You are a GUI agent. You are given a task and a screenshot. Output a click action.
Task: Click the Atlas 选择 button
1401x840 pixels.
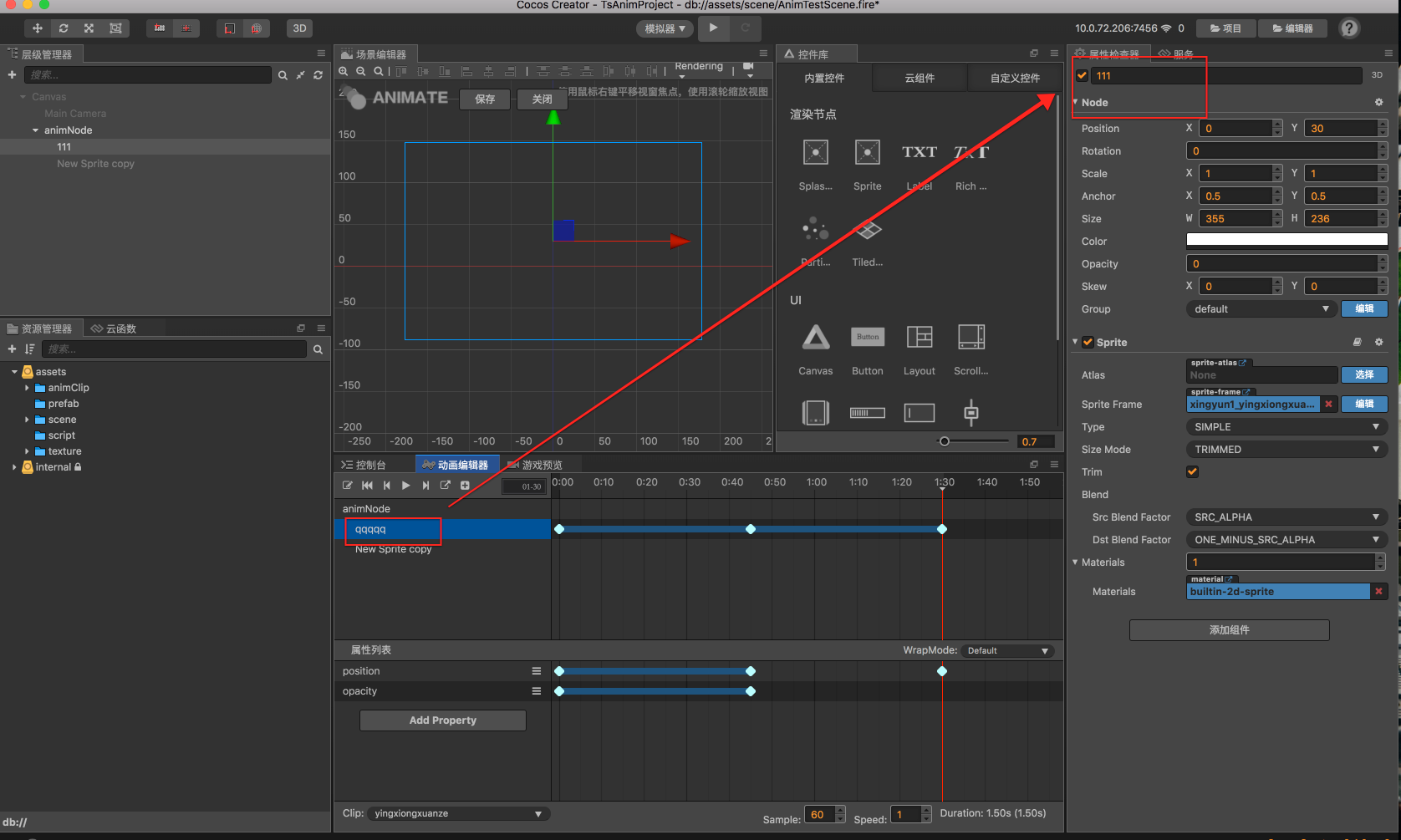[x=1364, y=374]
